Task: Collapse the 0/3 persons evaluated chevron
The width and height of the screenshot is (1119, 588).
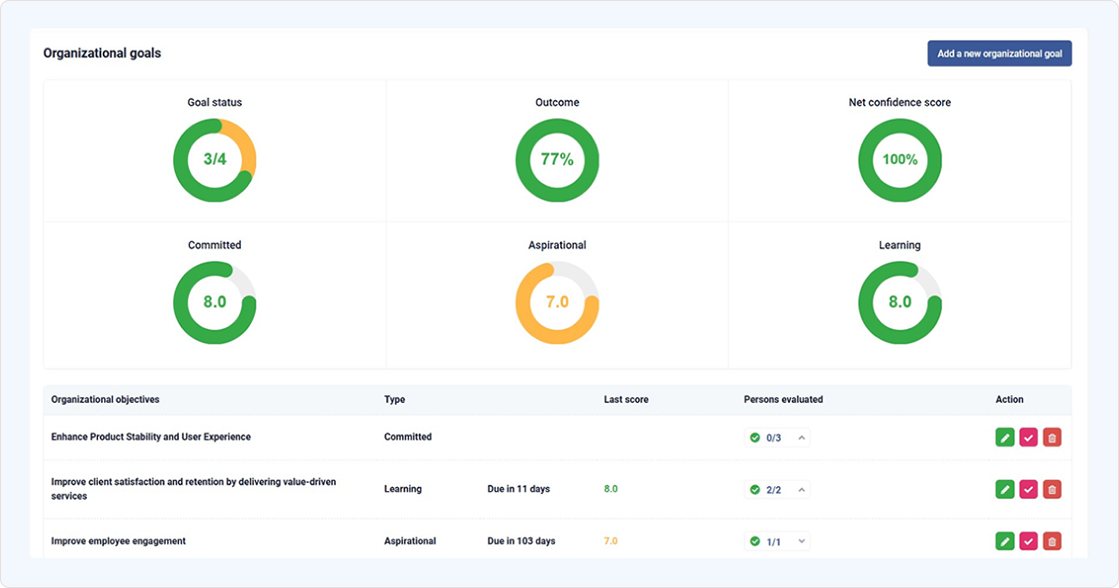Action: 800,437
